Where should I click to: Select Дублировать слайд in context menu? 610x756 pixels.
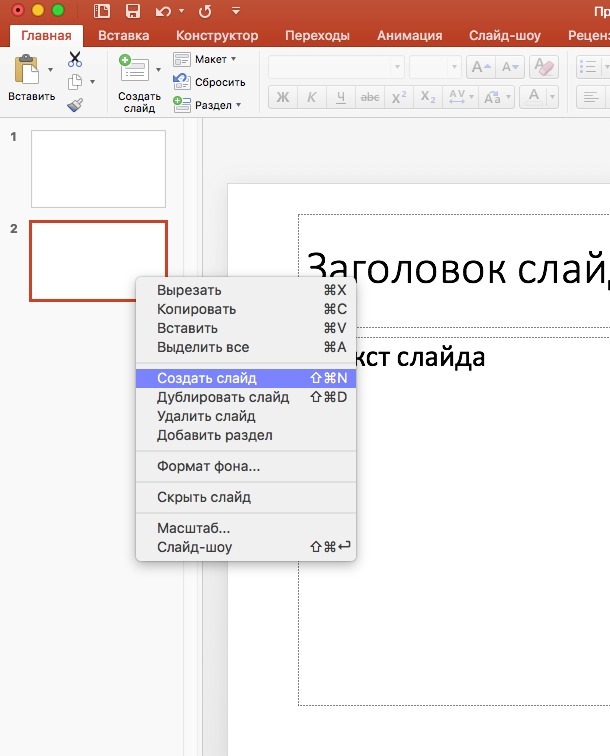[223, 397]
